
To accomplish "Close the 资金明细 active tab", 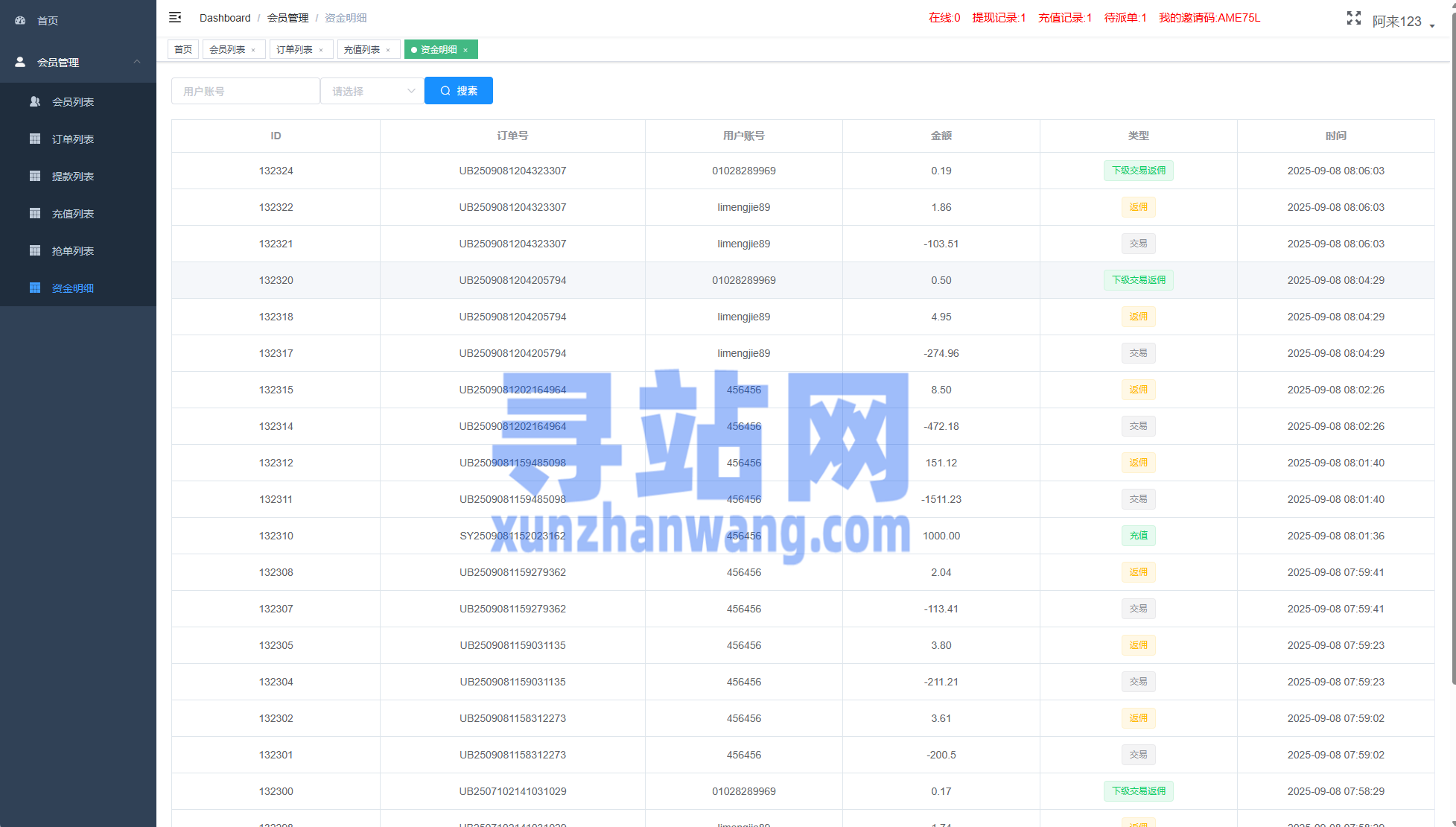I will coord(465,50).
